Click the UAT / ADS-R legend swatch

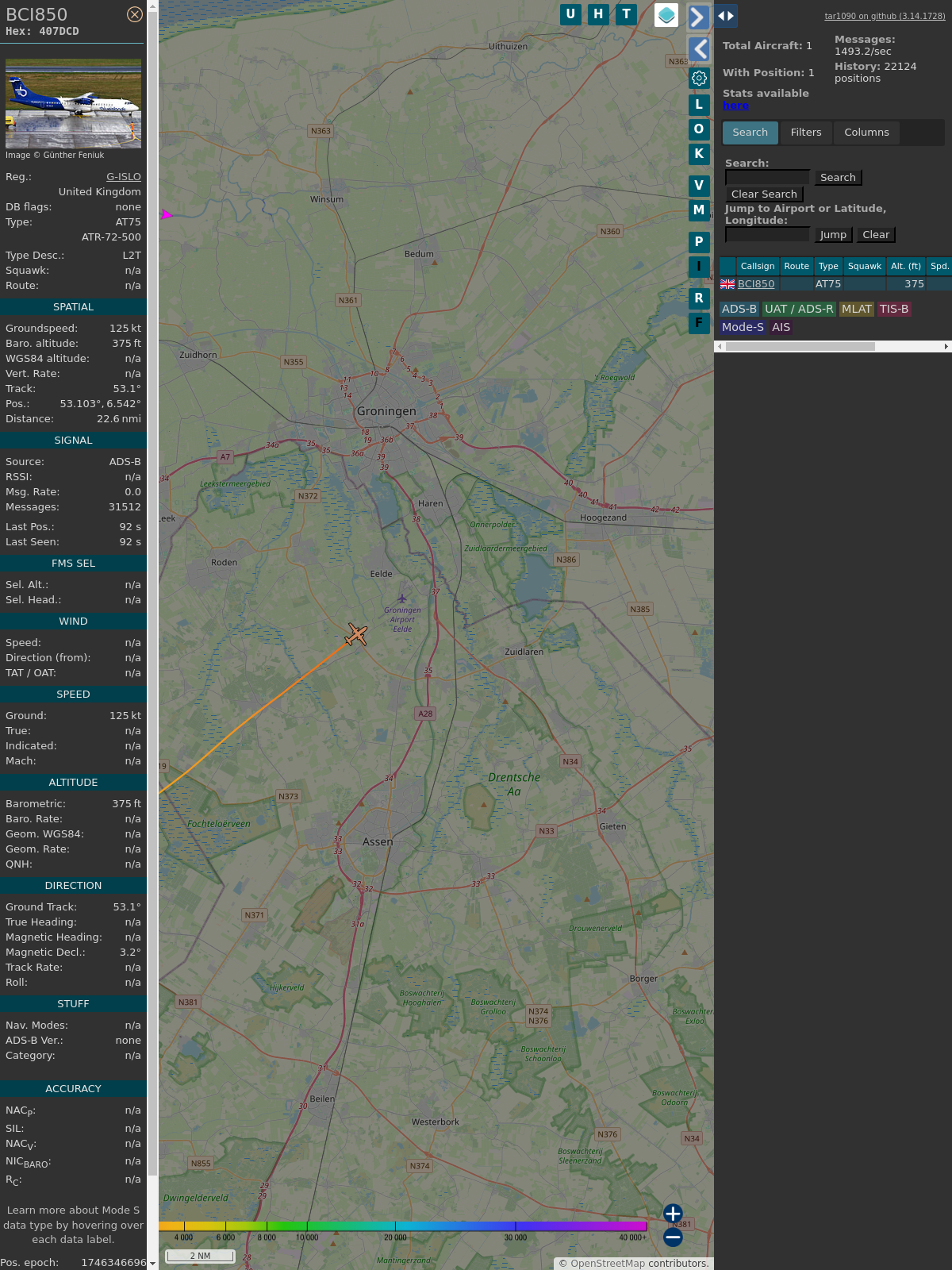(799, 310)
